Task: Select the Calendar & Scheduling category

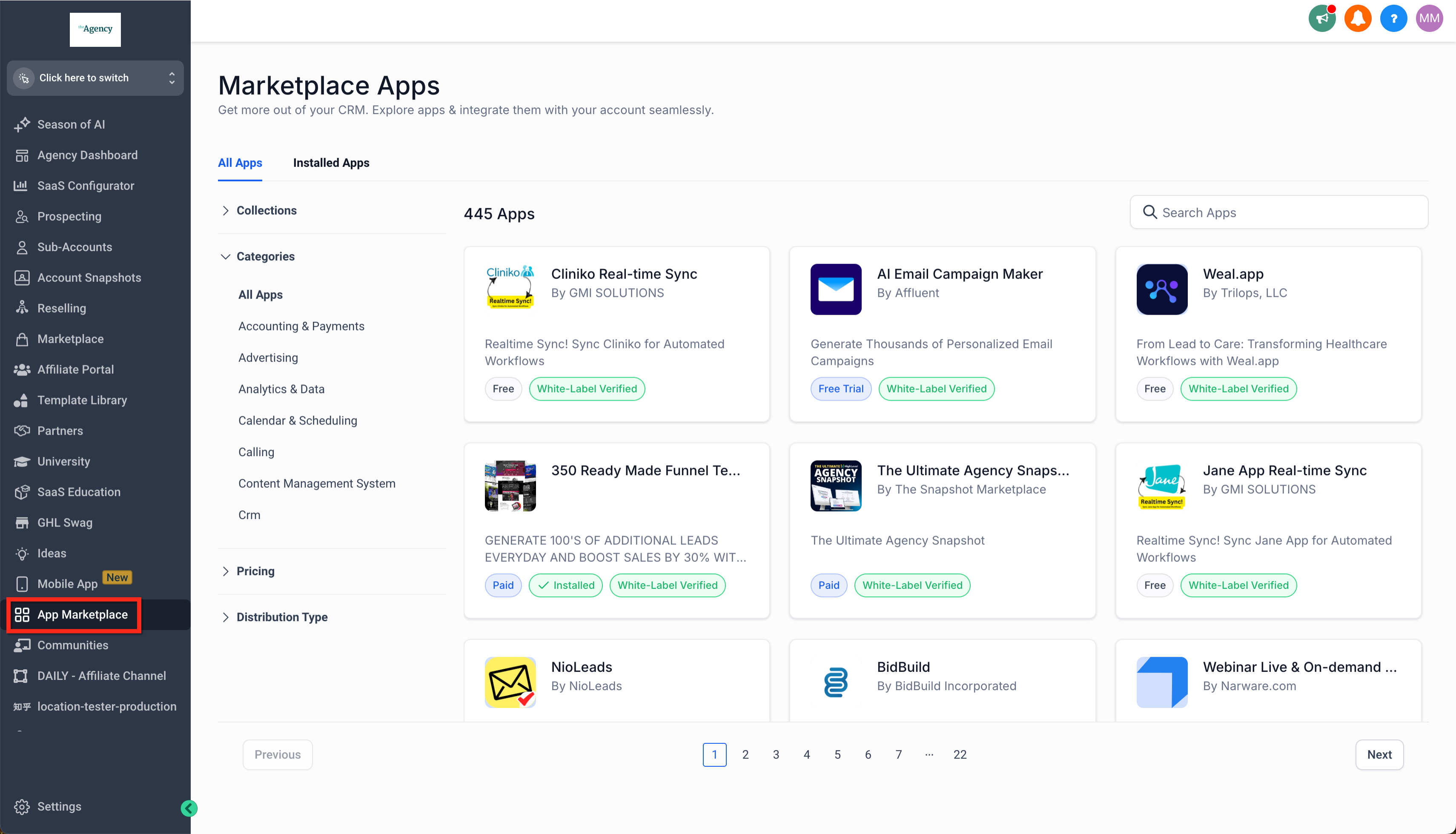Action: coord(297,421)
